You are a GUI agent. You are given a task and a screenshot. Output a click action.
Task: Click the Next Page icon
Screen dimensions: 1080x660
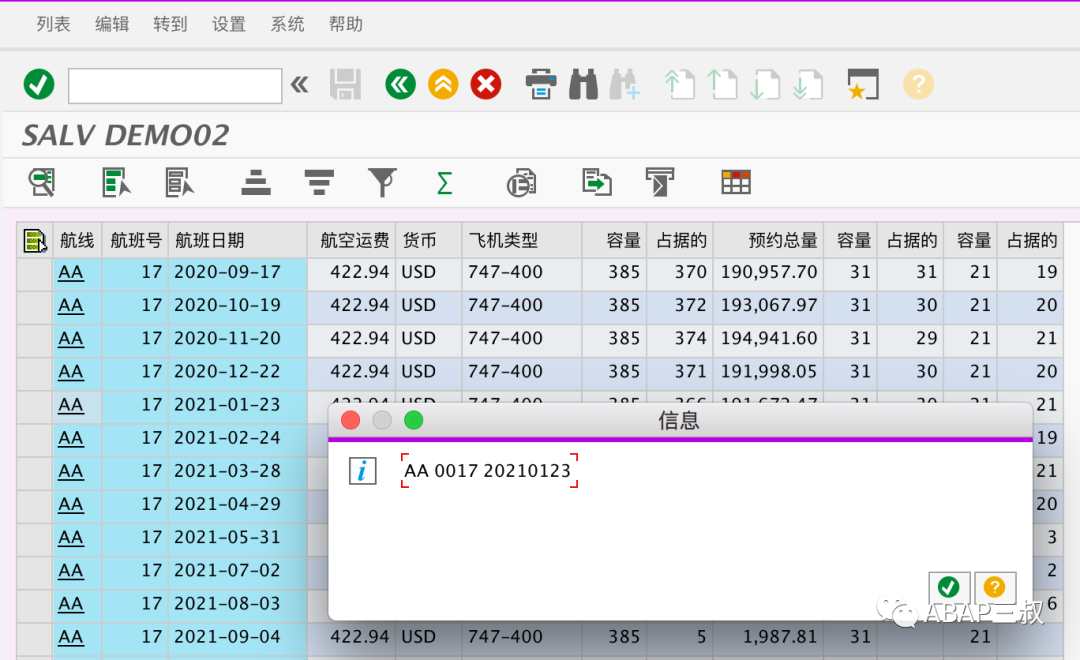[765, 85]
